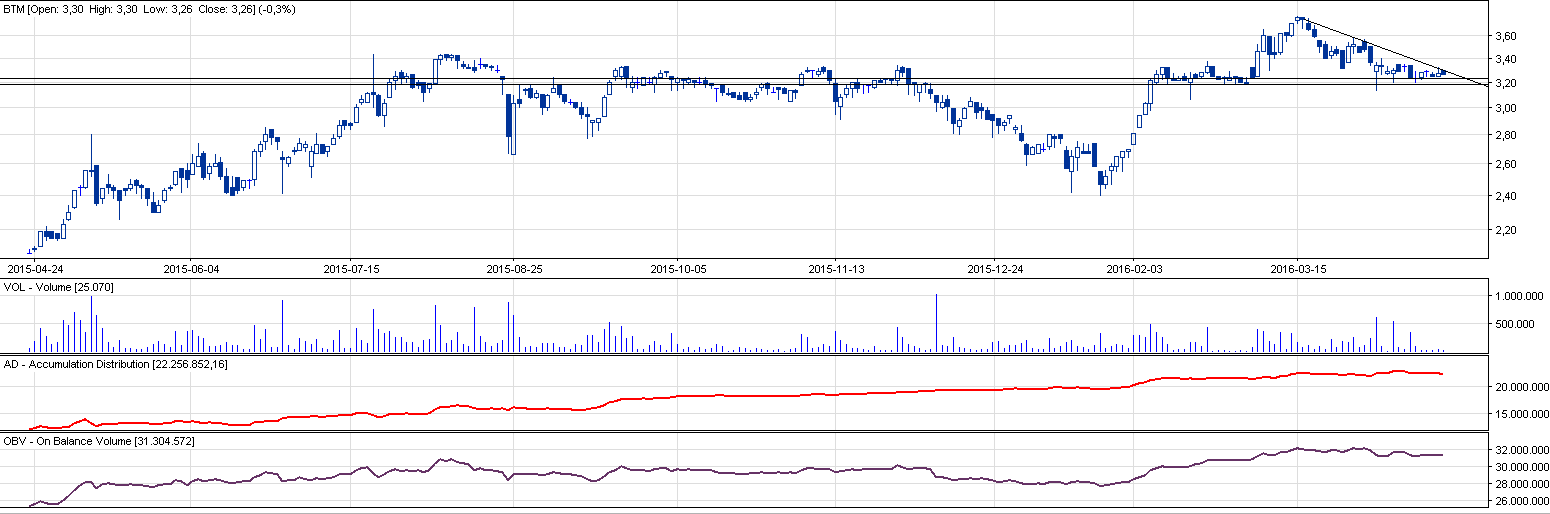Click the 2016-03-15 date axis label
The width and height of the screenshot is (1550, 514).
(x=1297, y=269)
